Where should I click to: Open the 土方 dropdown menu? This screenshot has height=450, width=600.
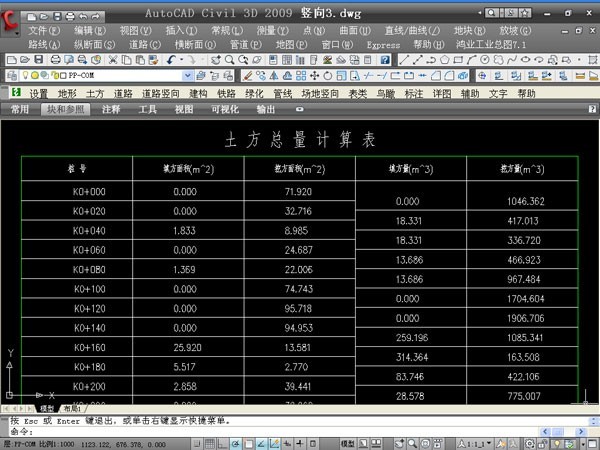point(95,94)
